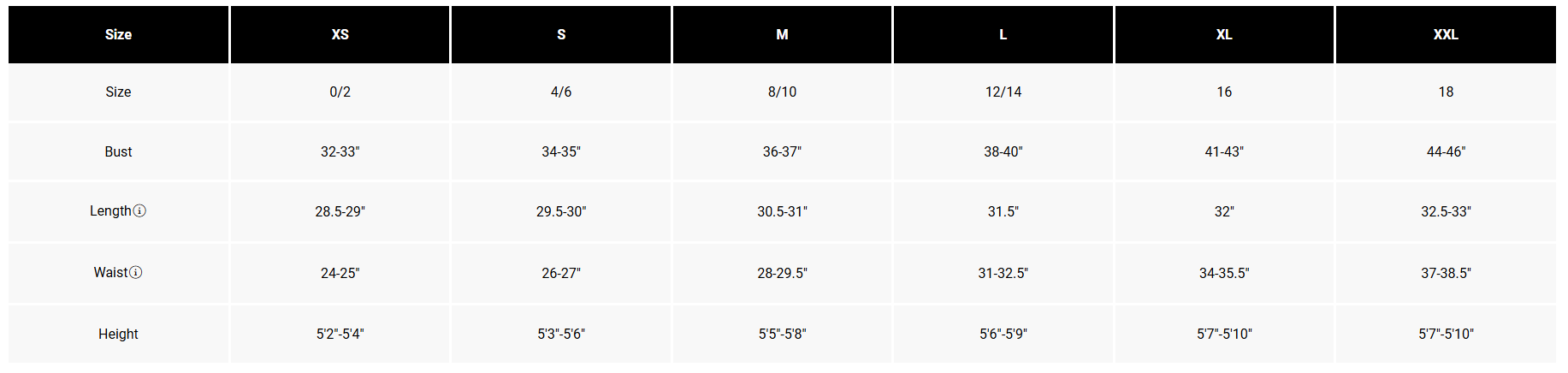Click the Length row label text
Screen dimensions: 1568x373
tap(110, 210)
